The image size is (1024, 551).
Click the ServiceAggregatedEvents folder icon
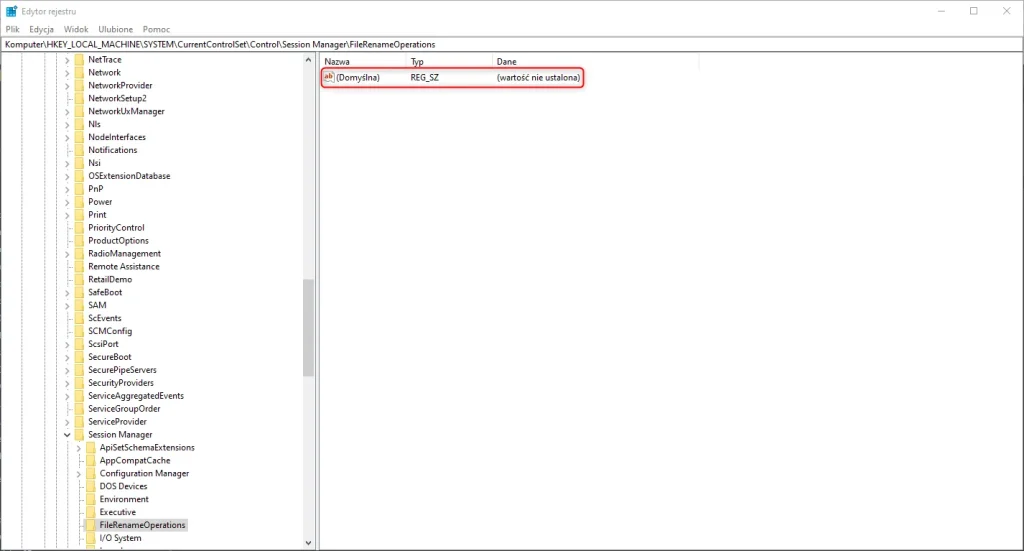(79, 396)
